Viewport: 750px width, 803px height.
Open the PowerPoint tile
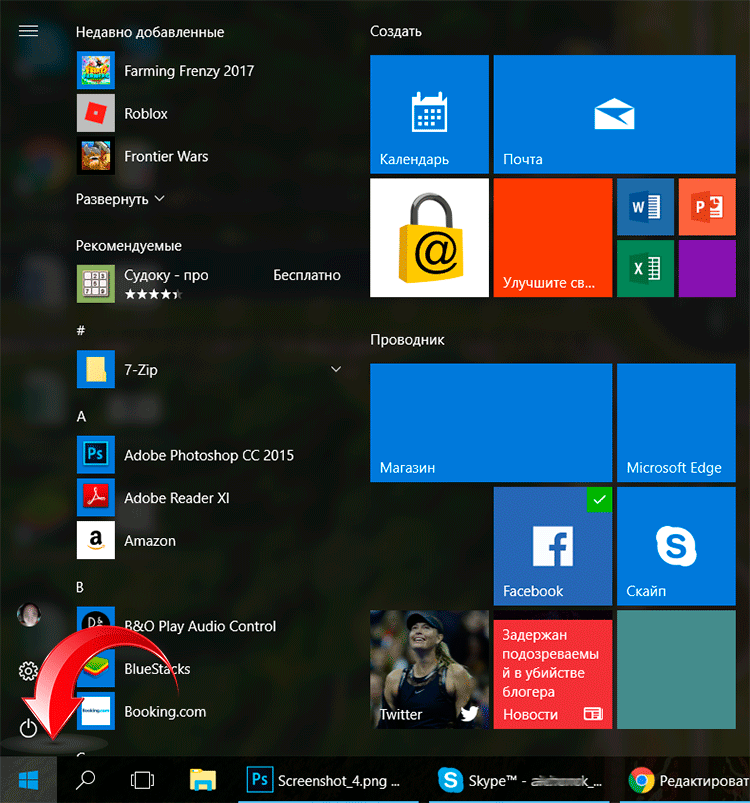point(707,207)
